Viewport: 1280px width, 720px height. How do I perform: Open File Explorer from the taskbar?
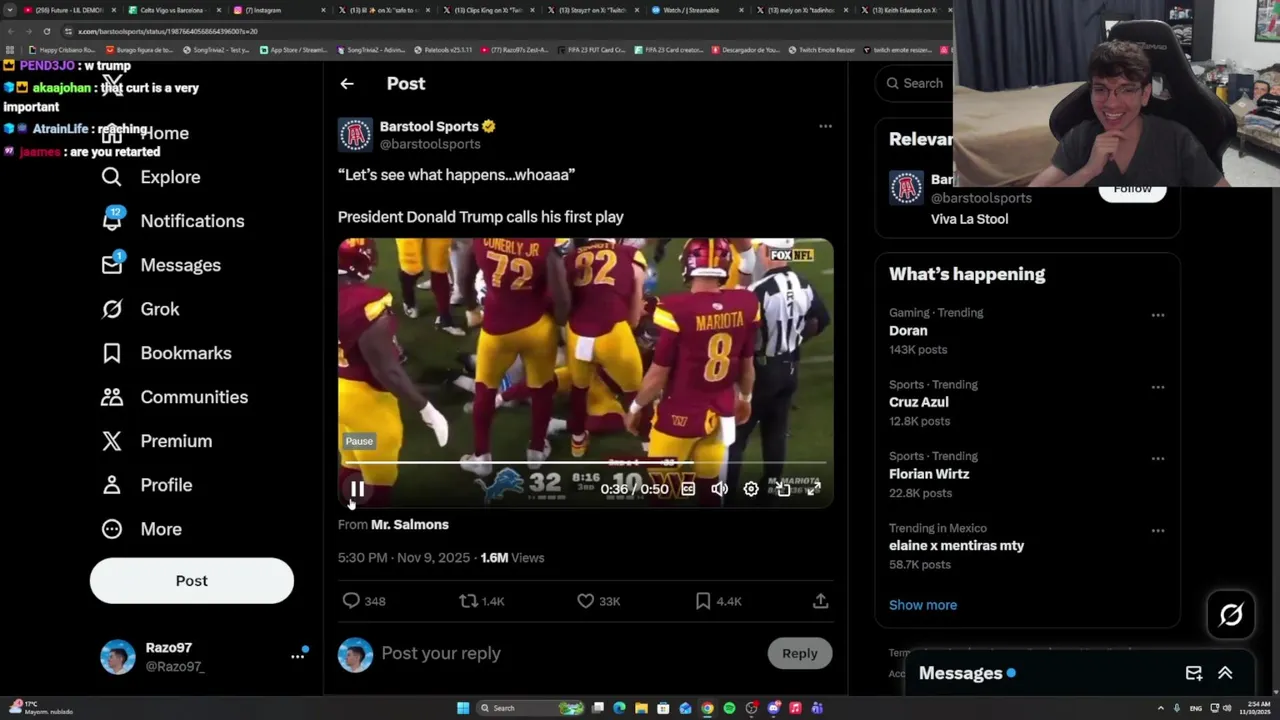641,708
